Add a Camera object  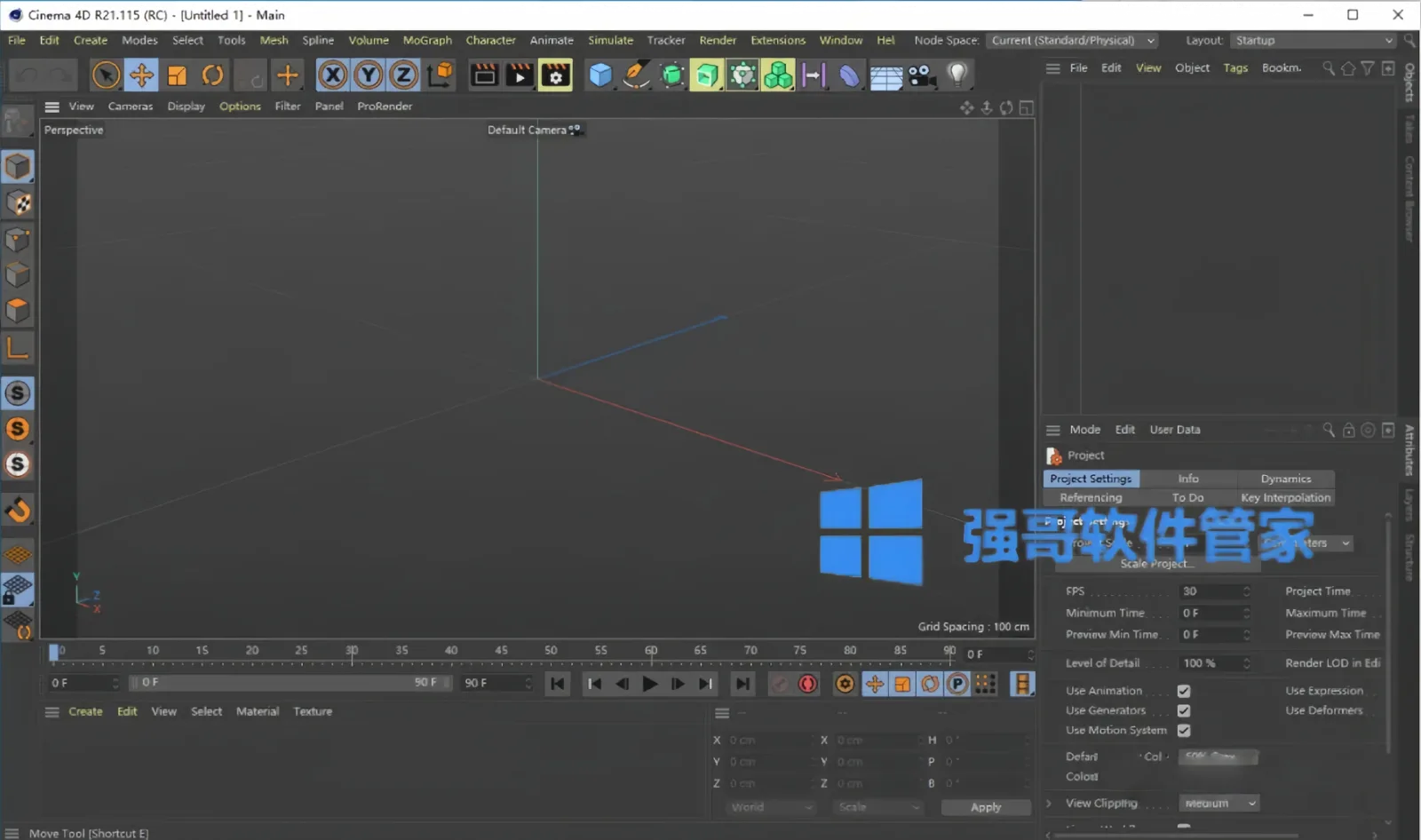tap(922, 75)
